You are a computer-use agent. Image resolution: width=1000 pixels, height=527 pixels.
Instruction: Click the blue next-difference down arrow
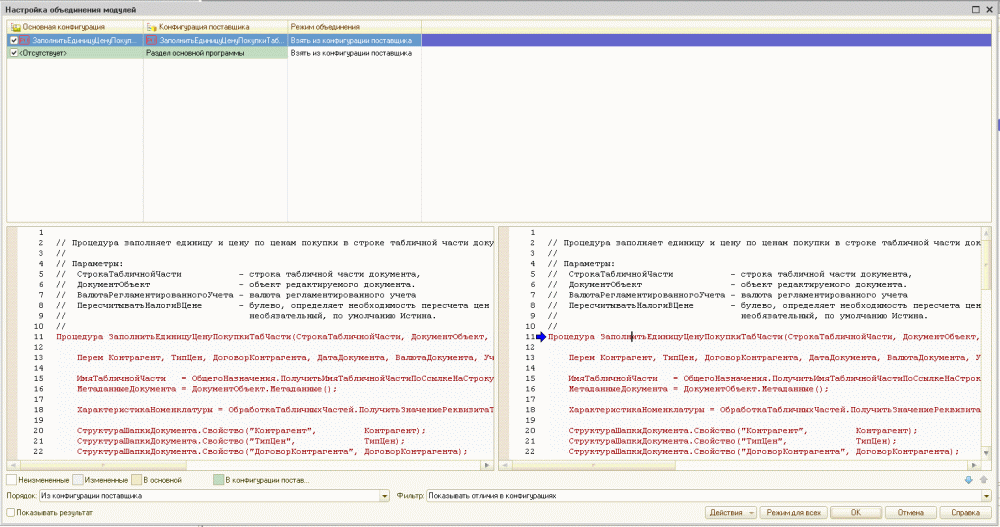(x=968, y=481)
